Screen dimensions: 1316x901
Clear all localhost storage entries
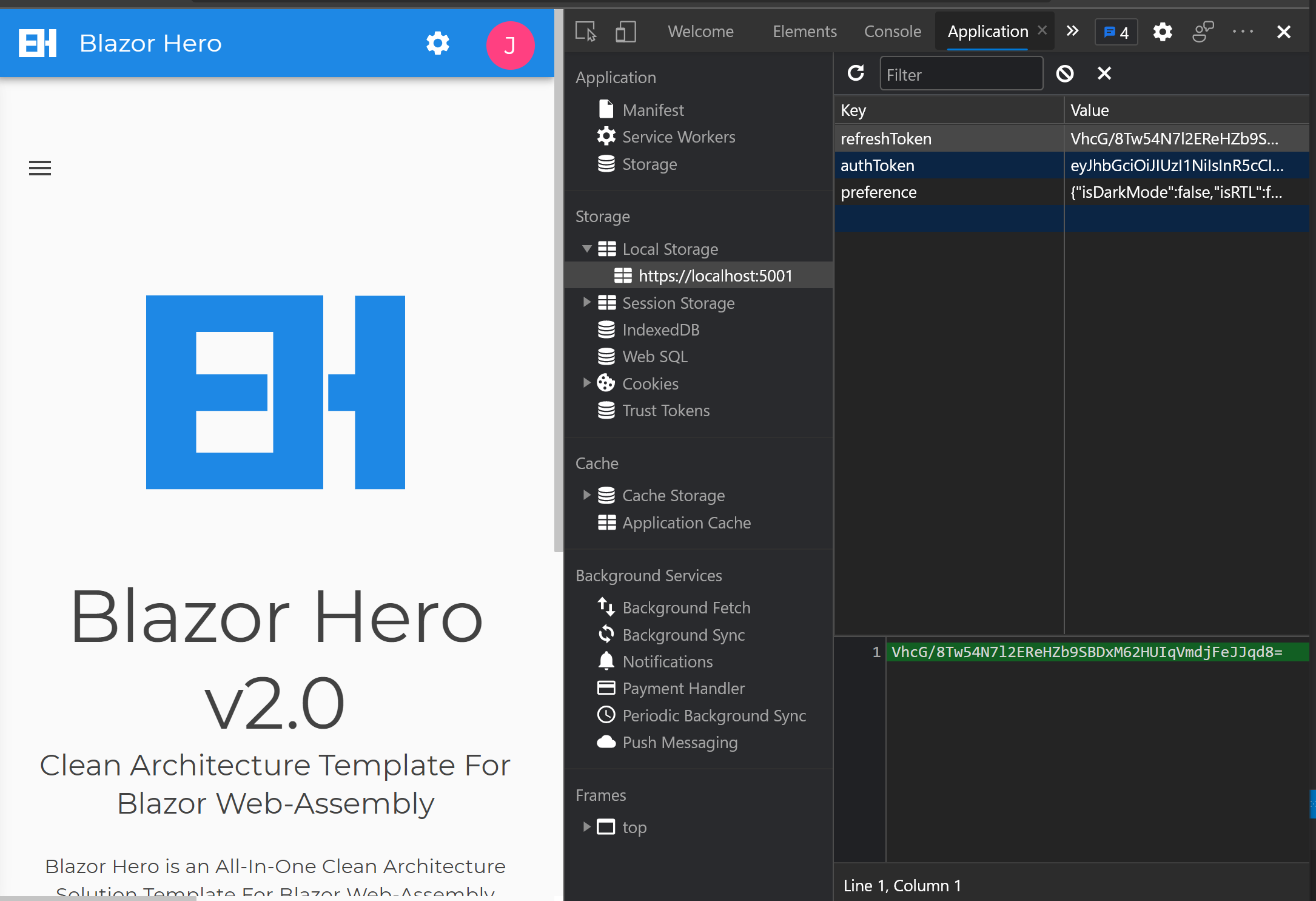tap(1065, 73)
